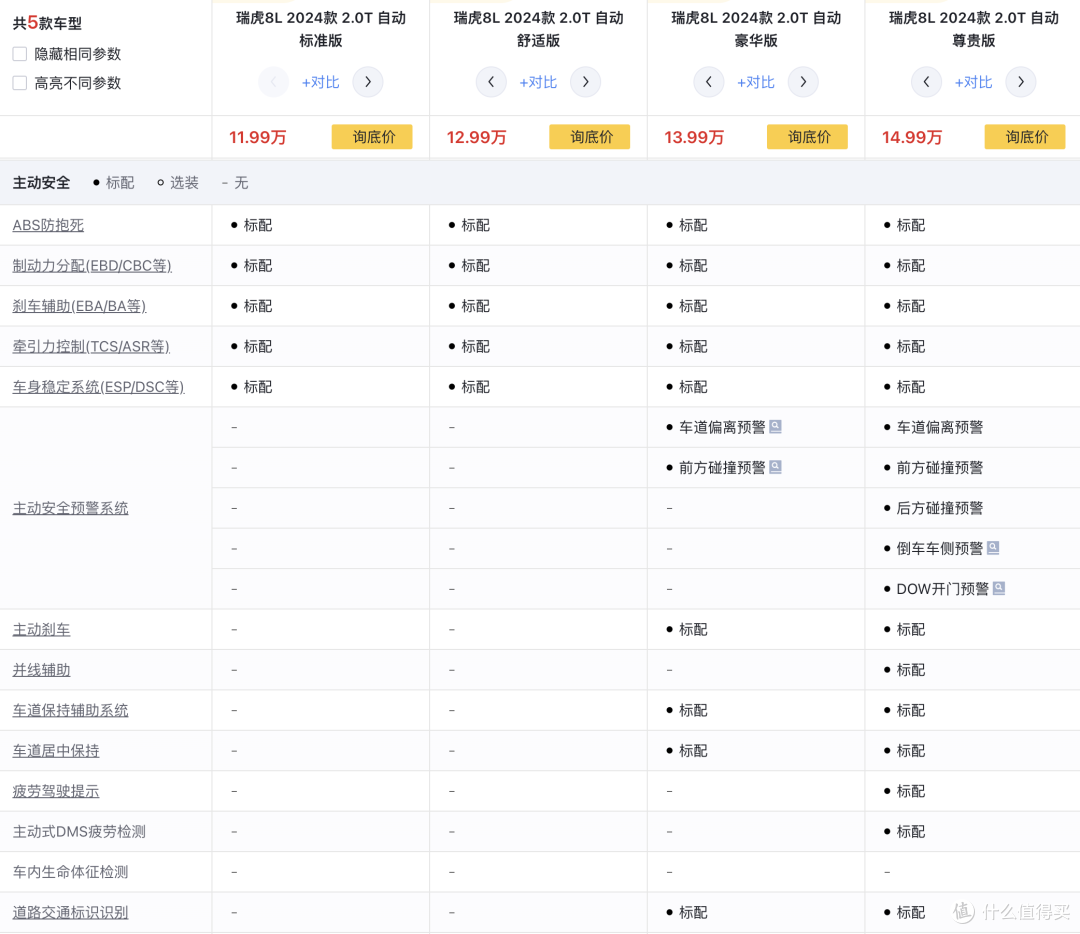Click next arrow under 尊贵版 model
Viewport: 1080px width, 934px height.
[1021, 82]
